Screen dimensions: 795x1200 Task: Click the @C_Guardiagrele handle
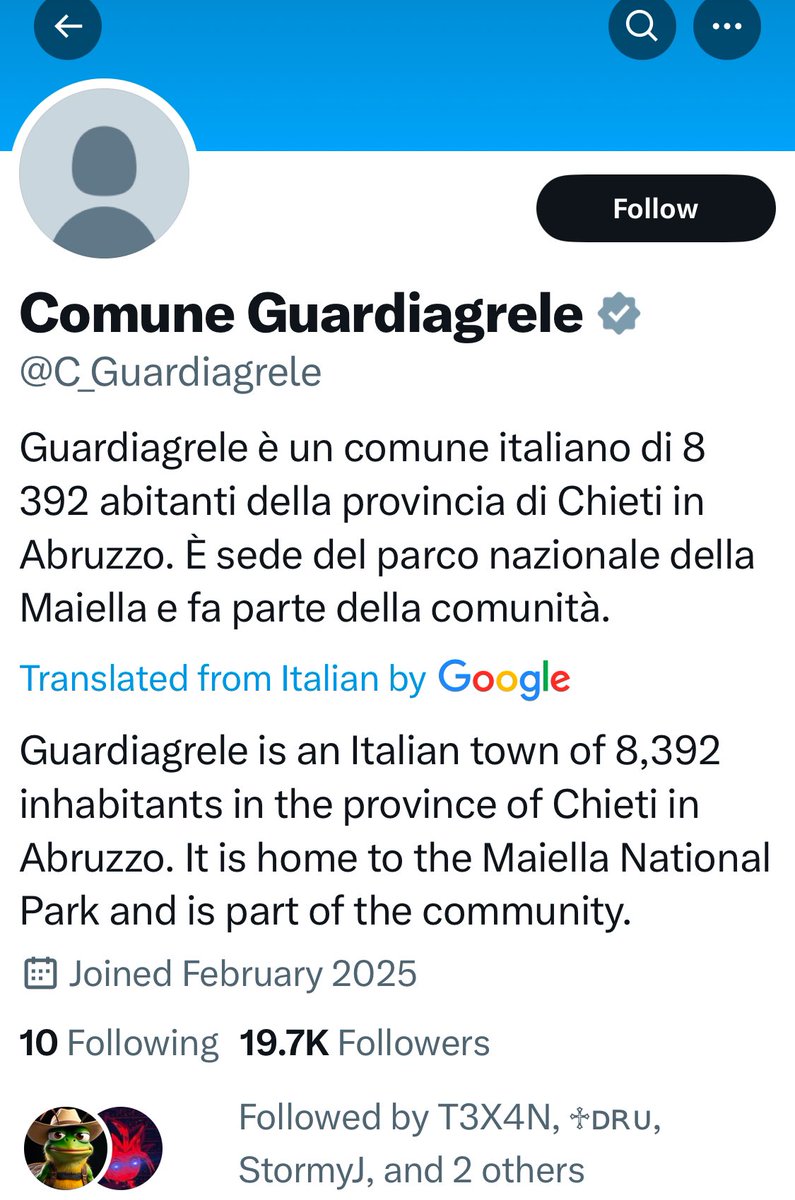[x=170, y=372]
